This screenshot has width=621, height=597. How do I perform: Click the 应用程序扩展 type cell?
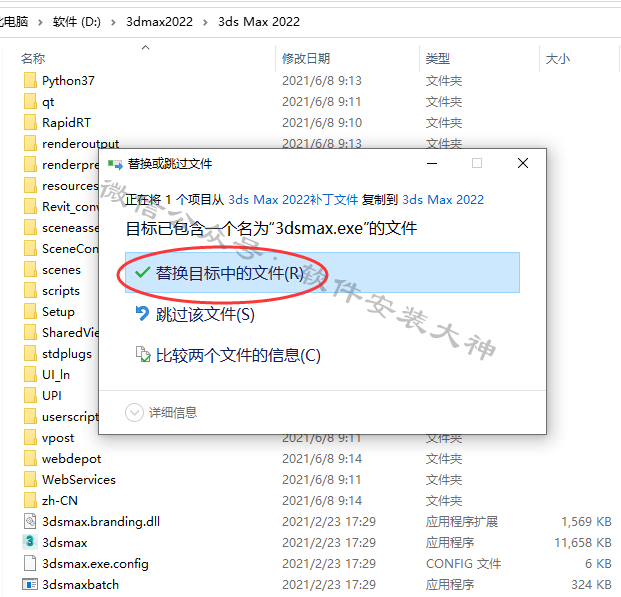point(462,521)
